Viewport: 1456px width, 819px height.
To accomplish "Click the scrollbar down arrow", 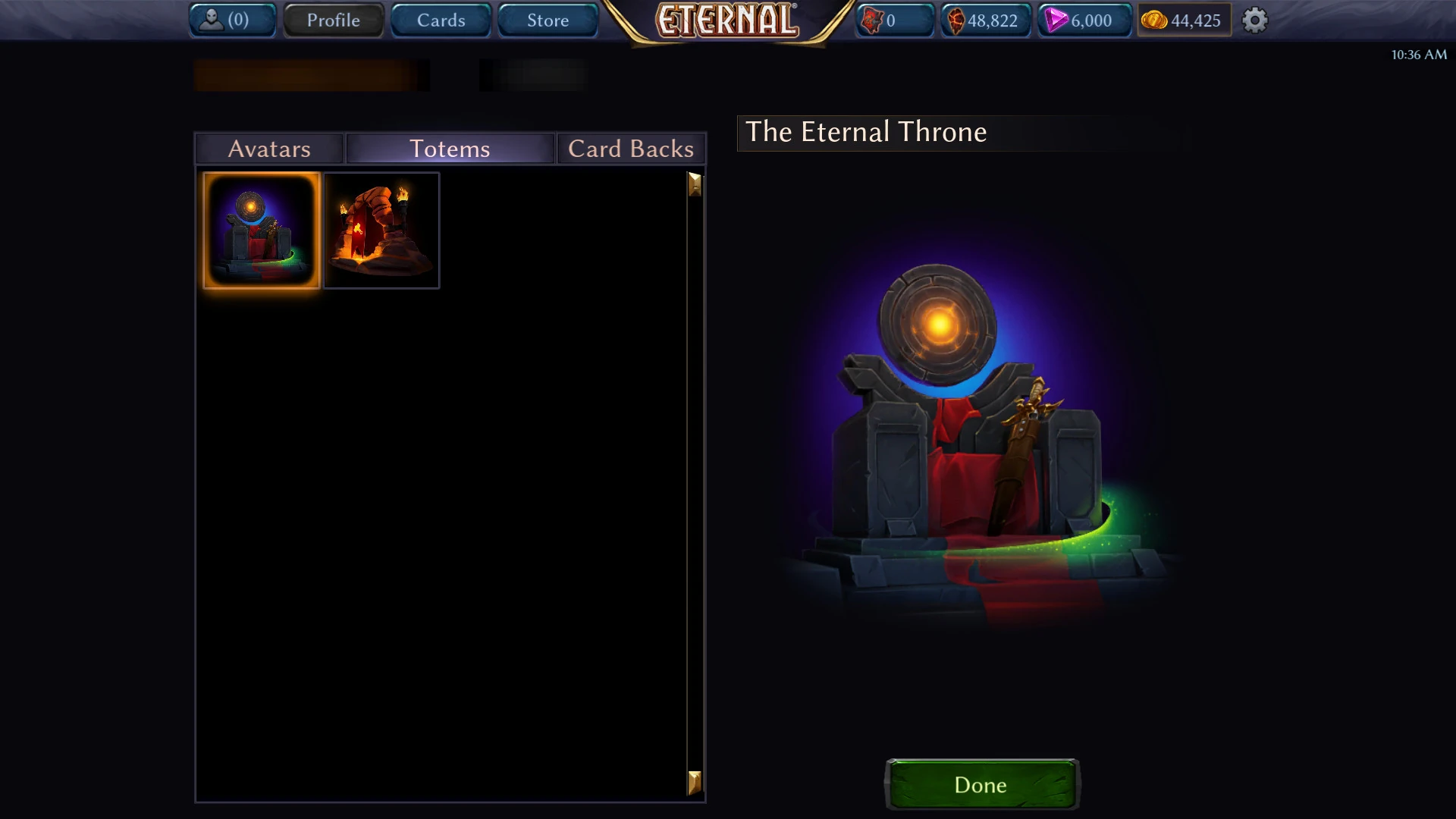I will (695, 782).
